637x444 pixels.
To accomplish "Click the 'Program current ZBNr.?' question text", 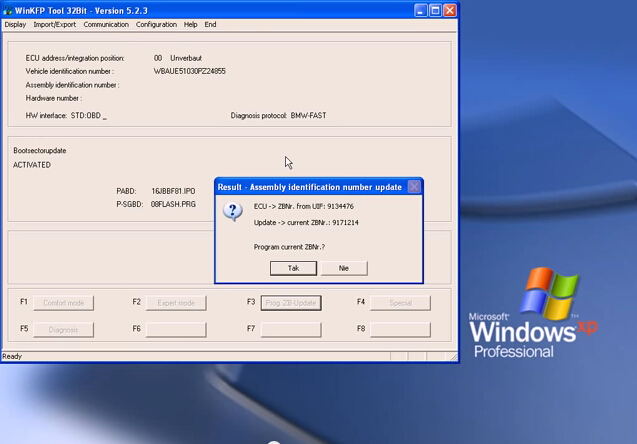I will (x=289, y=247).
